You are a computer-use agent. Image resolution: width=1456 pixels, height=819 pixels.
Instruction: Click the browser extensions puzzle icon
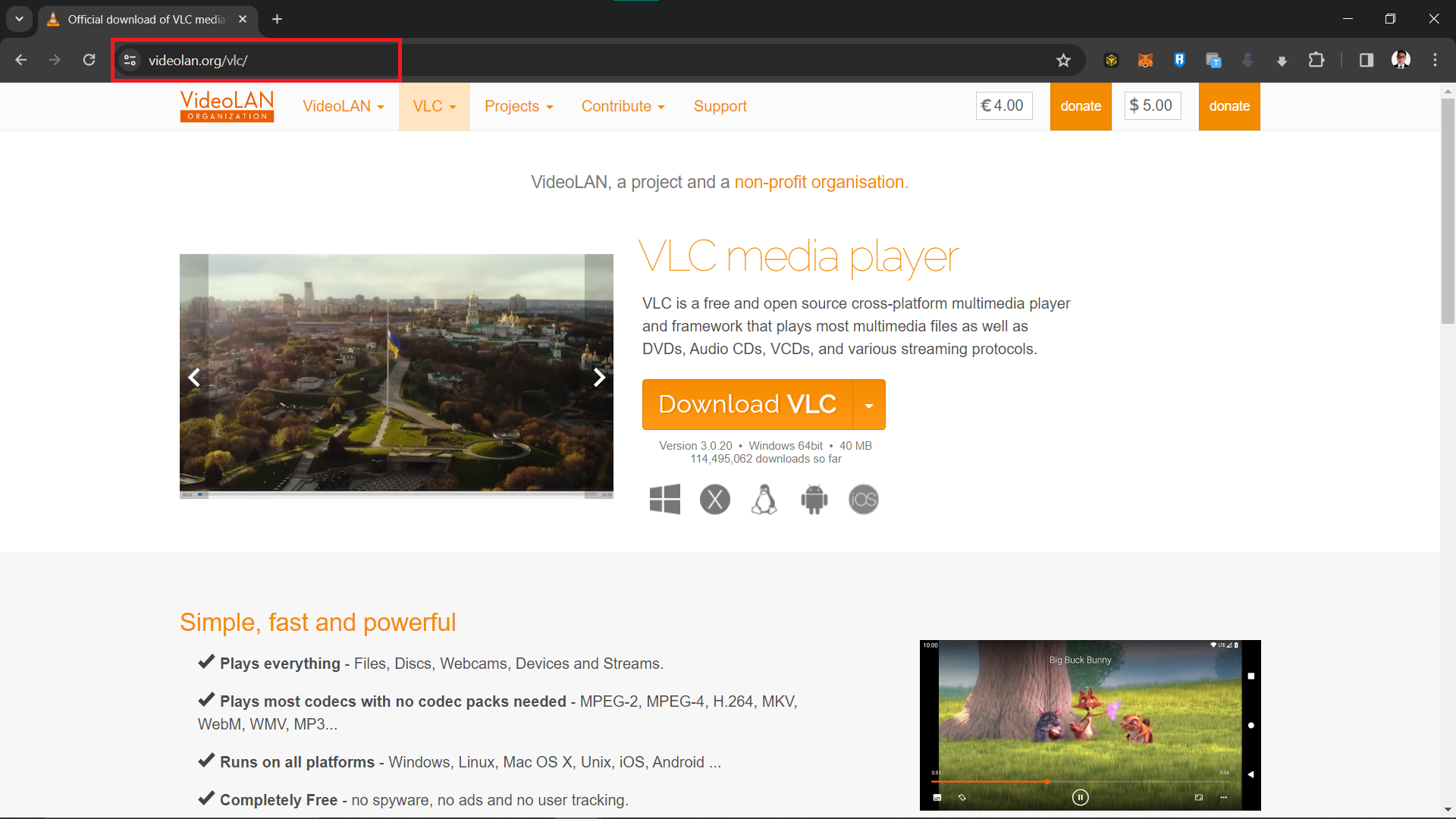1316,60
